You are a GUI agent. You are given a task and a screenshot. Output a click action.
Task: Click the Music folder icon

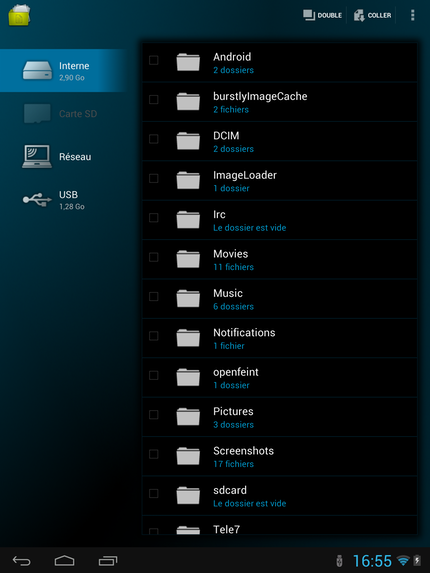(188, 298)
